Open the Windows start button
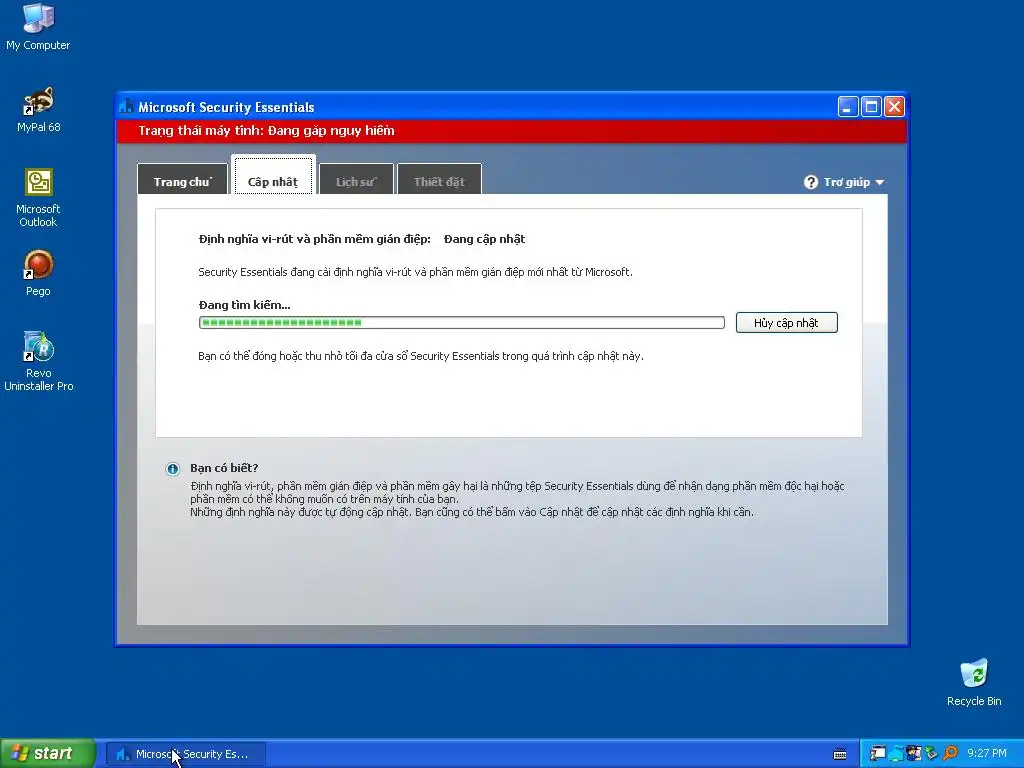Screen dimensions: 1024x768 pos(48,754)
